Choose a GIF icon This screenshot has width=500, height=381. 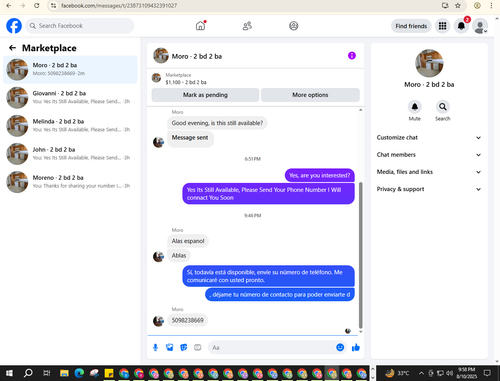198,348
